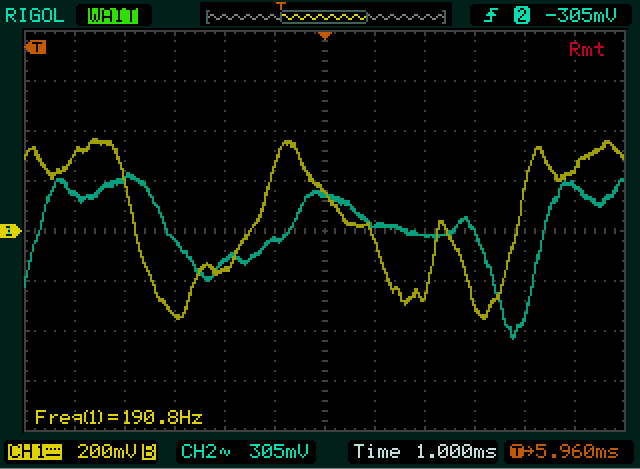Click the CH1 bandwidth limit B icon
The height and width of the screenshot is (469, 640).
pyautogui.click(x=148, y=450)
